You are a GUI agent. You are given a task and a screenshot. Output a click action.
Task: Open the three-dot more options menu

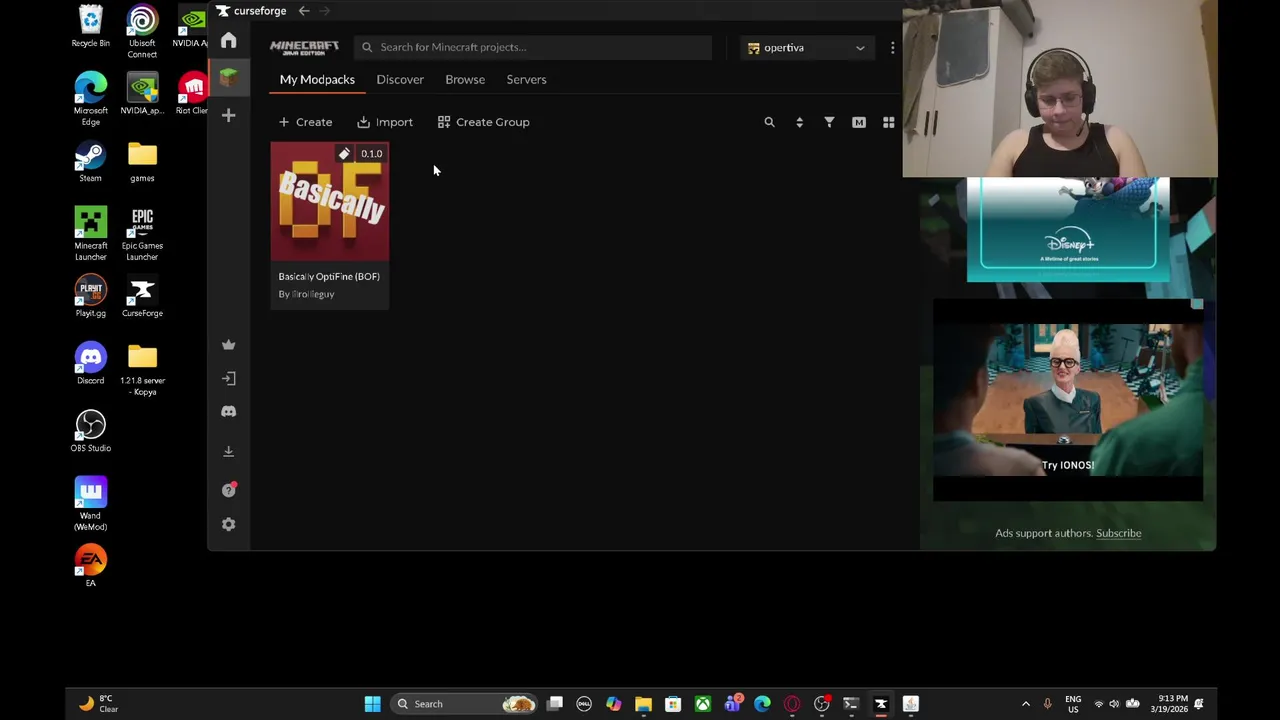[892, 47]
